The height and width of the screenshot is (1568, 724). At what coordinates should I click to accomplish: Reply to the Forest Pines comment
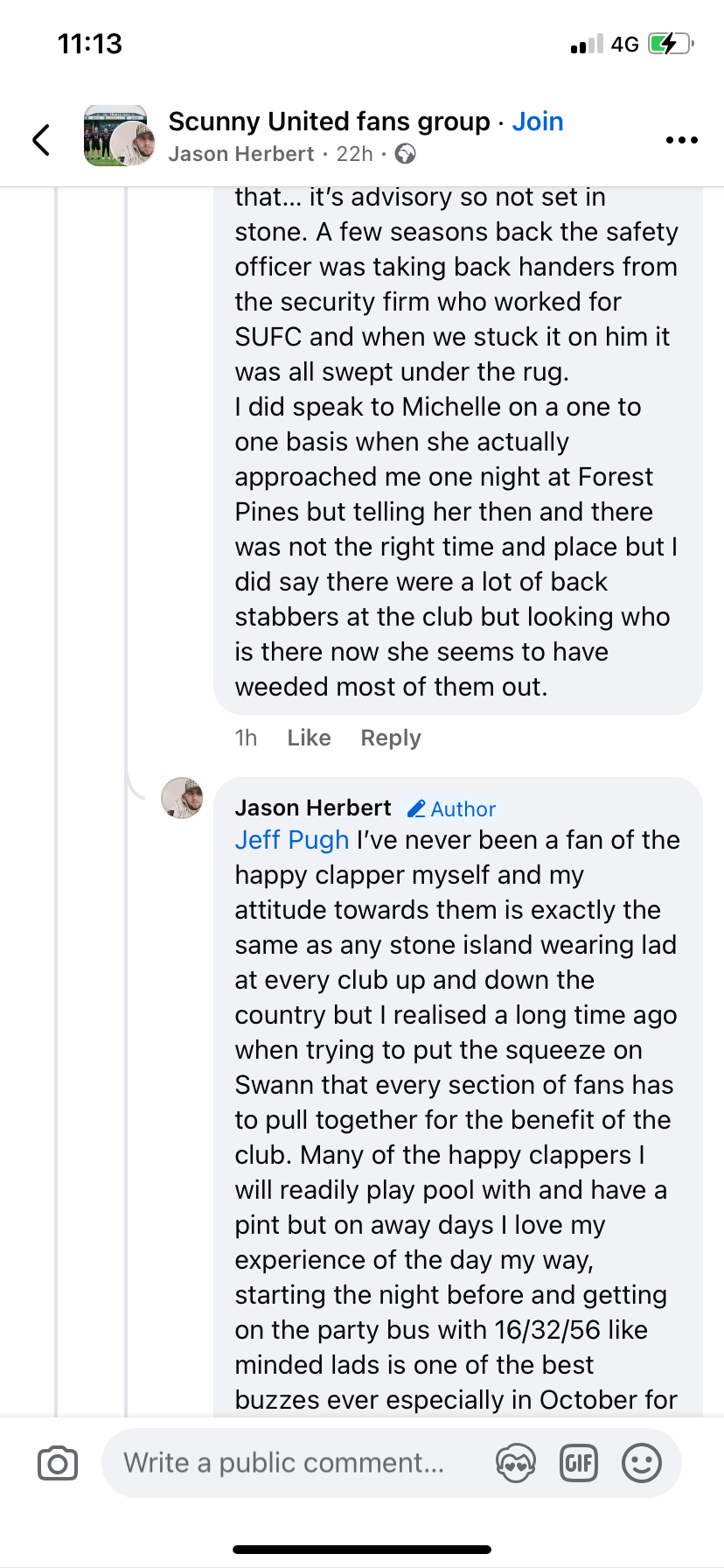pos(391,738)
